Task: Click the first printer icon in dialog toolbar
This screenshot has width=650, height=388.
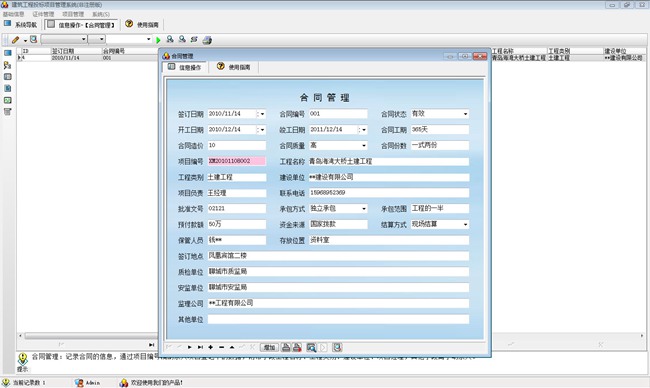Action: [286, 347]
